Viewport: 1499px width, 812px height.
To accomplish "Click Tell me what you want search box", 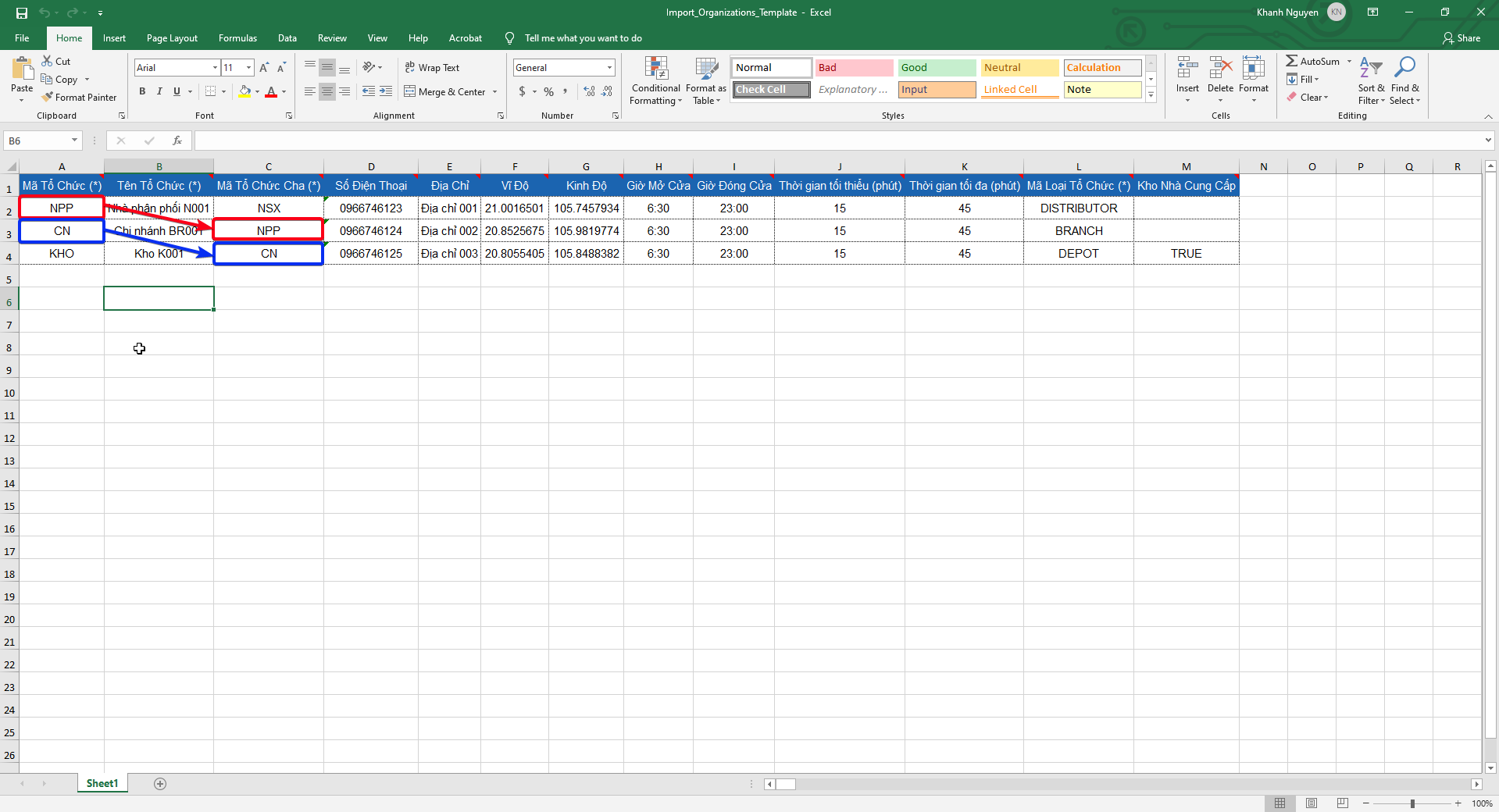I will 583,38.
